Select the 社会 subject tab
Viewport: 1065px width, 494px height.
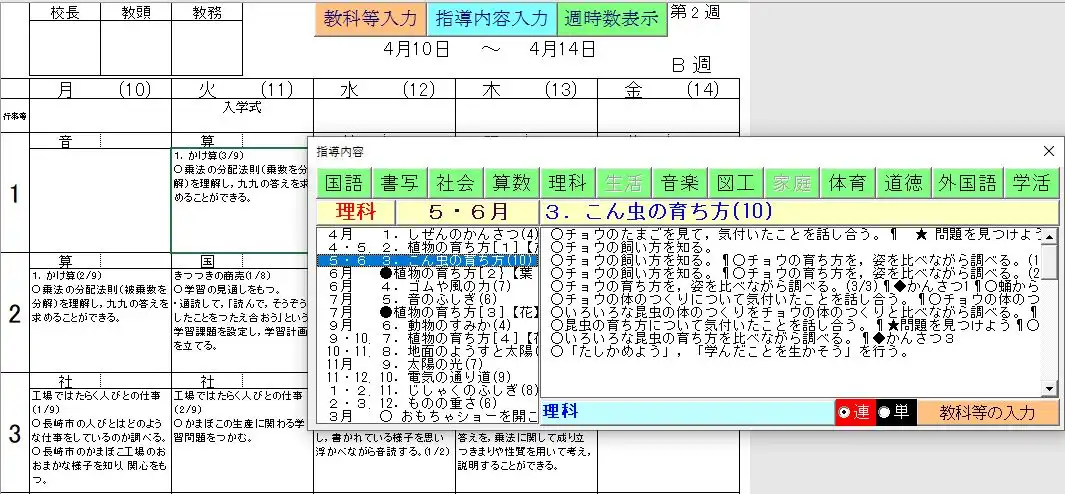455,183
